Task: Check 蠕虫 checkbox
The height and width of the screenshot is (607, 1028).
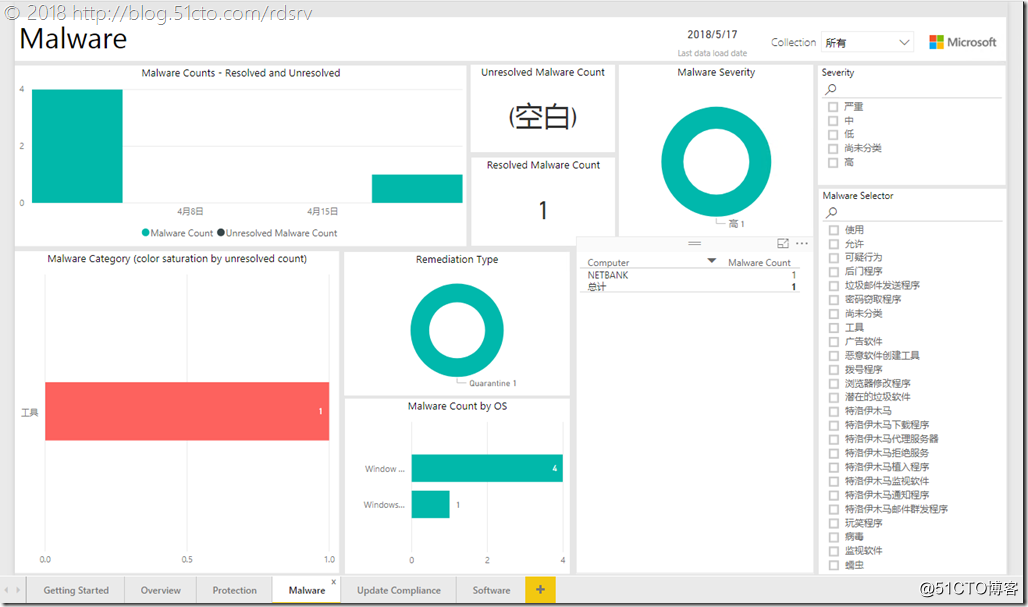Action: 834,565
